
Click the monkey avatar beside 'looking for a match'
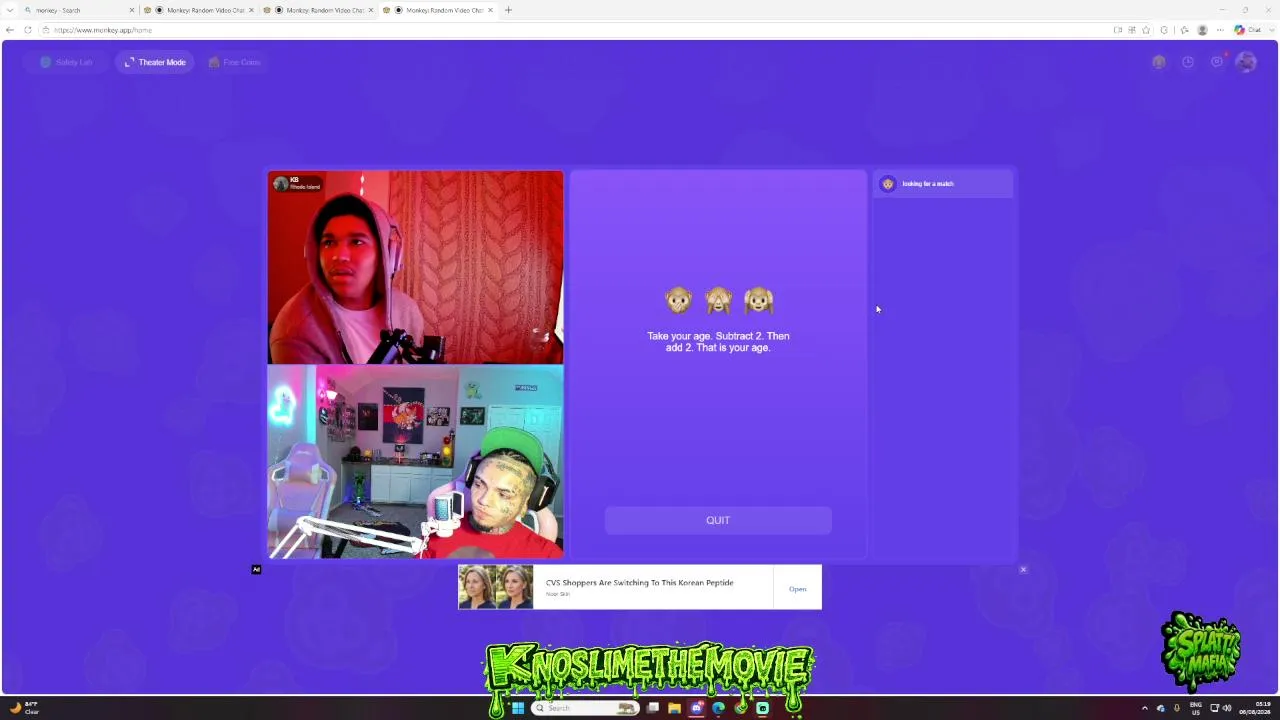point(888,184)
